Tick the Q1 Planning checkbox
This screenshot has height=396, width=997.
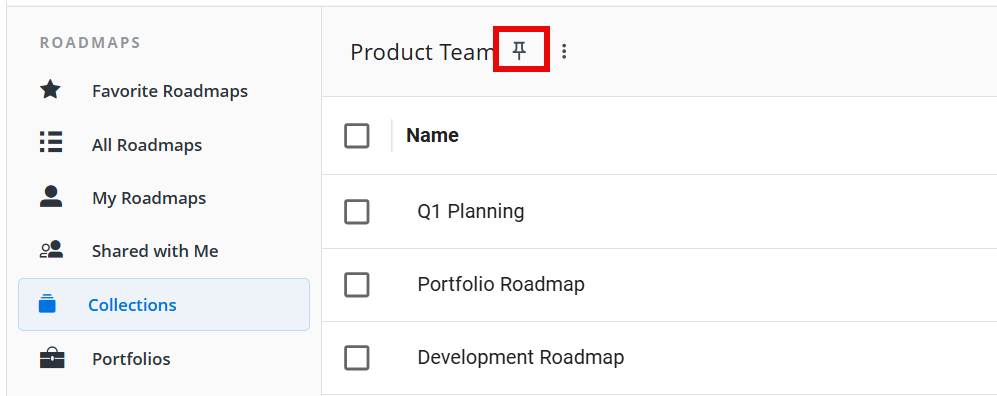(x=357, y=212)
